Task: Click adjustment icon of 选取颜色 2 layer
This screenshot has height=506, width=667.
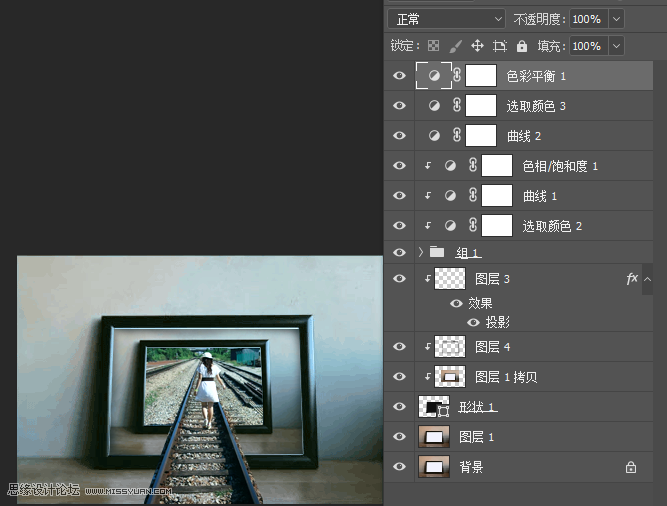Action: (x=450, y=225)
